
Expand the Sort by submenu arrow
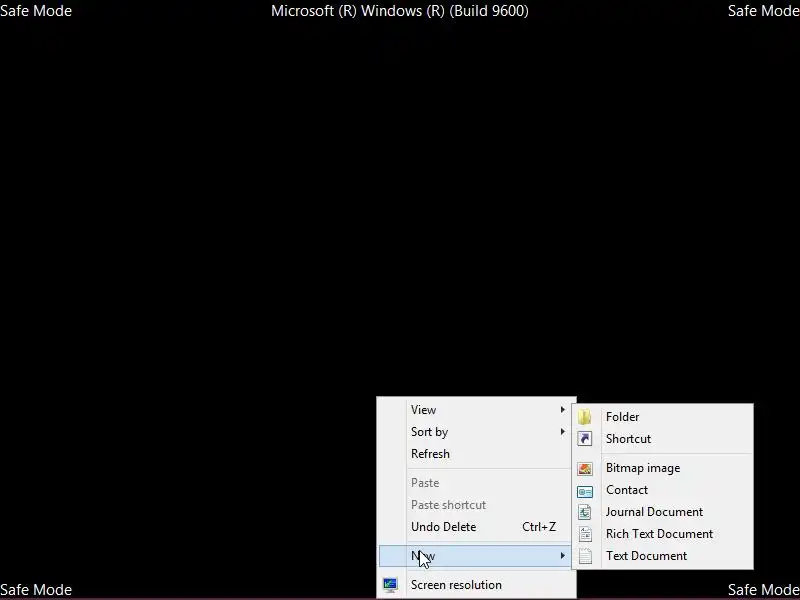tap(562, 432)
